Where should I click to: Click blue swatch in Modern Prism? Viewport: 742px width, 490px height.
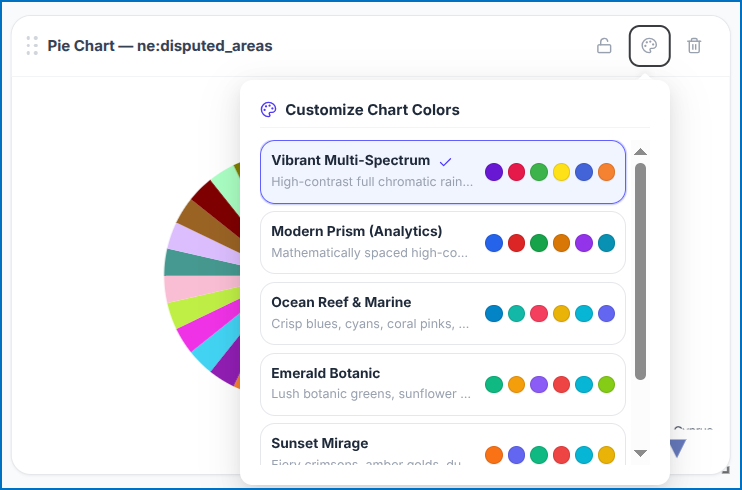click(x=494, y=243)
